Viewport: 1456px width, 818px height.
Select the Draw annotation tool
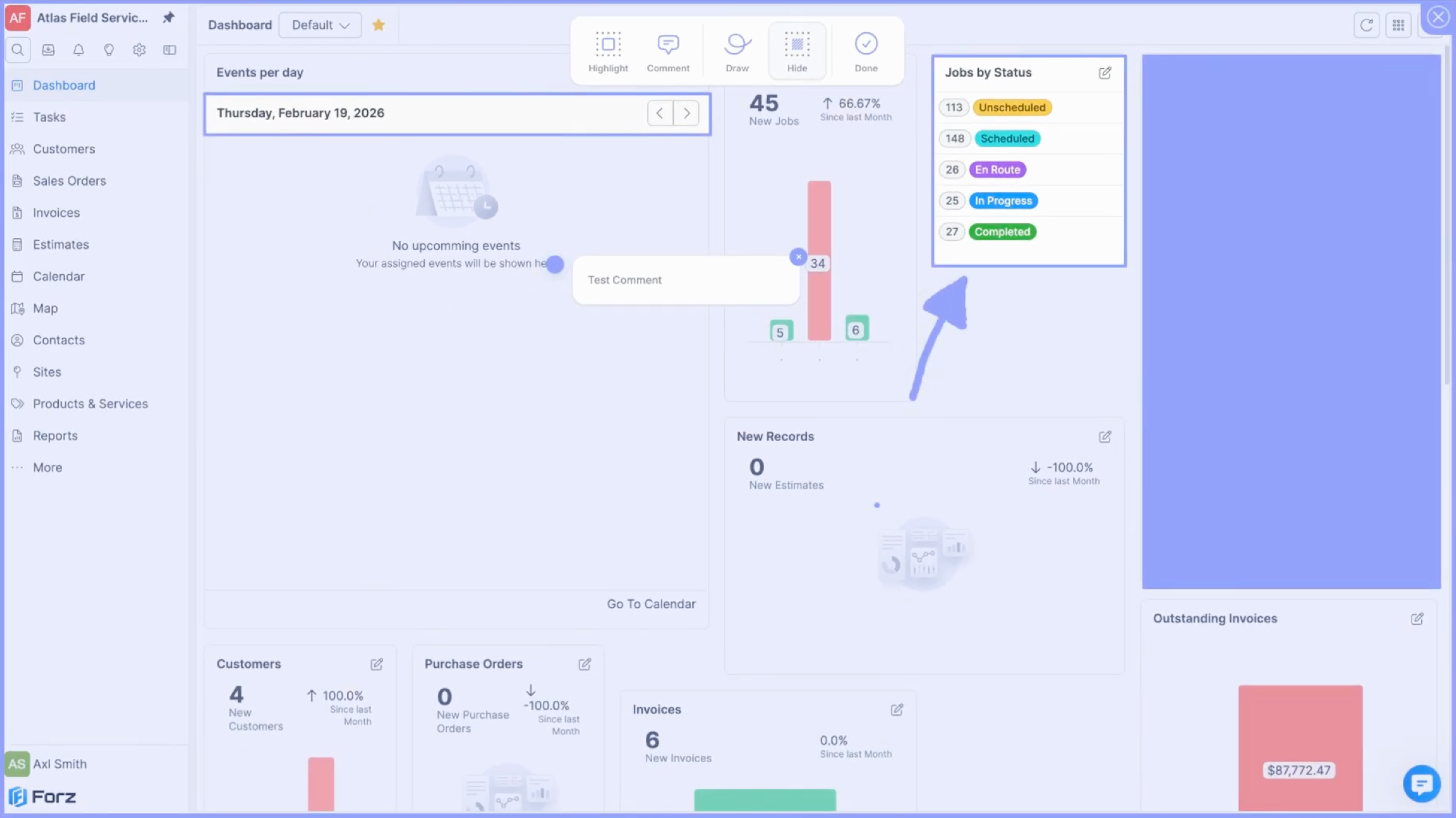(x=736, y=51)
